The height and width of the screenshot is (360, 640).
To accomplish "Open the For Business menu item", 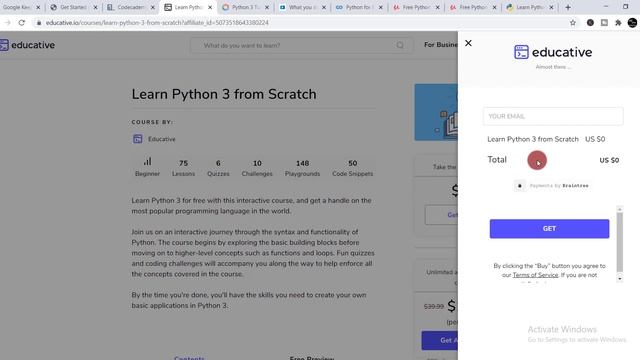I will click(441, 45).
